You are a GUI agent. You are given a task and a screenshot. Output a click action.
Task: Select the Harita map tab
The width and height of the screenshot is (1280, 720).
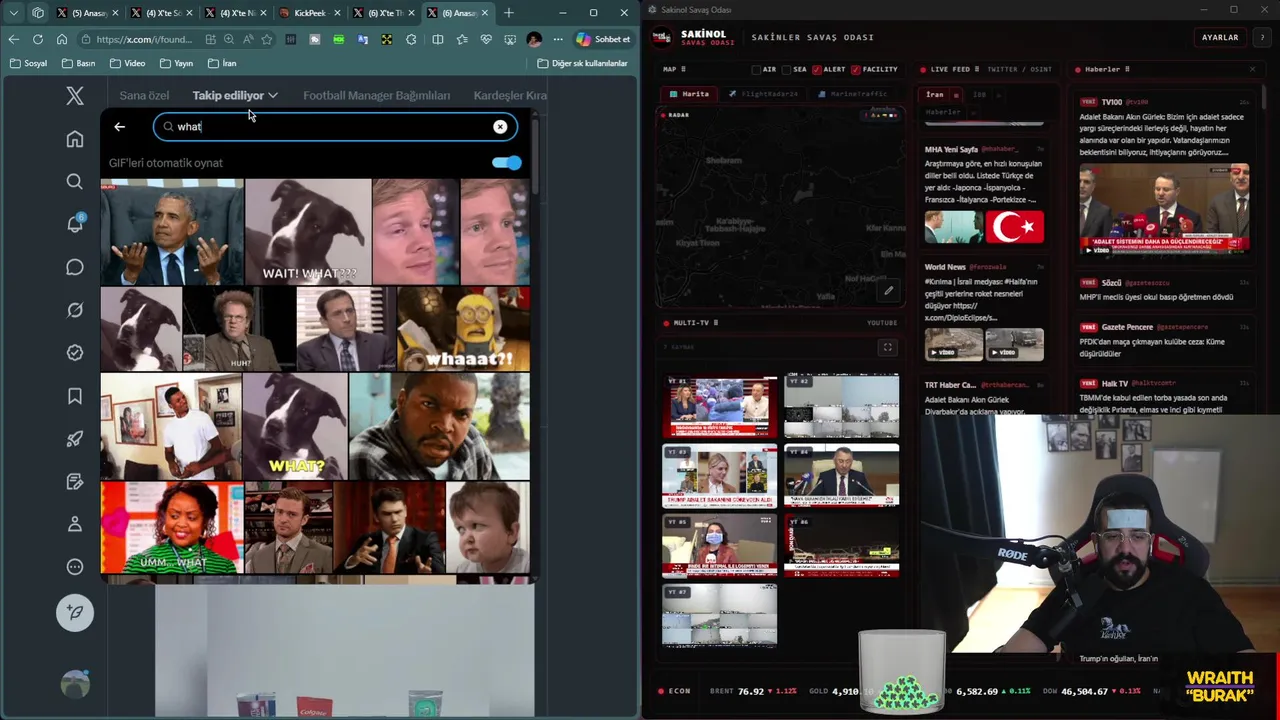[689, 94]
